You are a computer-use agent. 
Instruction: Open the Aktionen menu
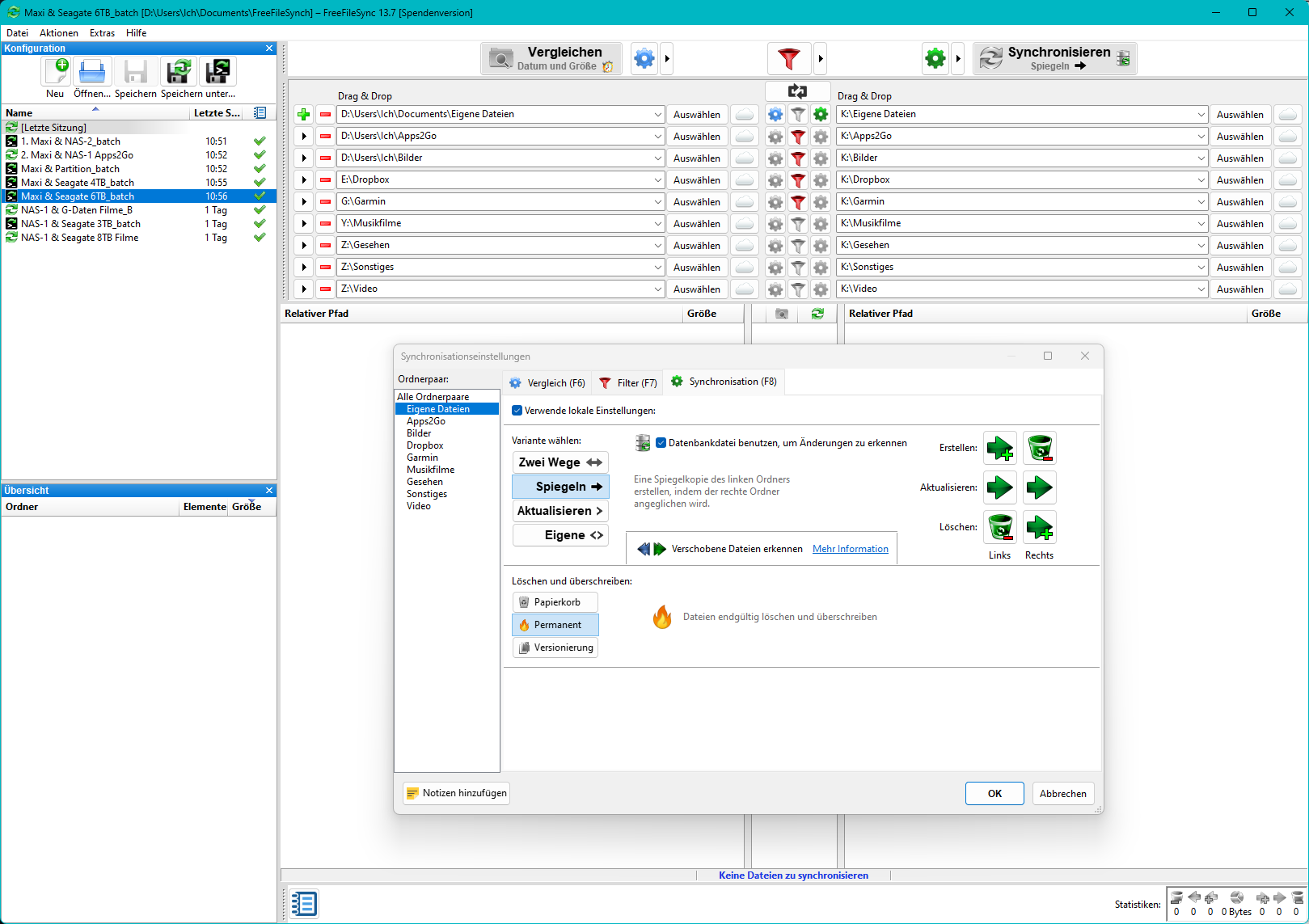point(59,33)
